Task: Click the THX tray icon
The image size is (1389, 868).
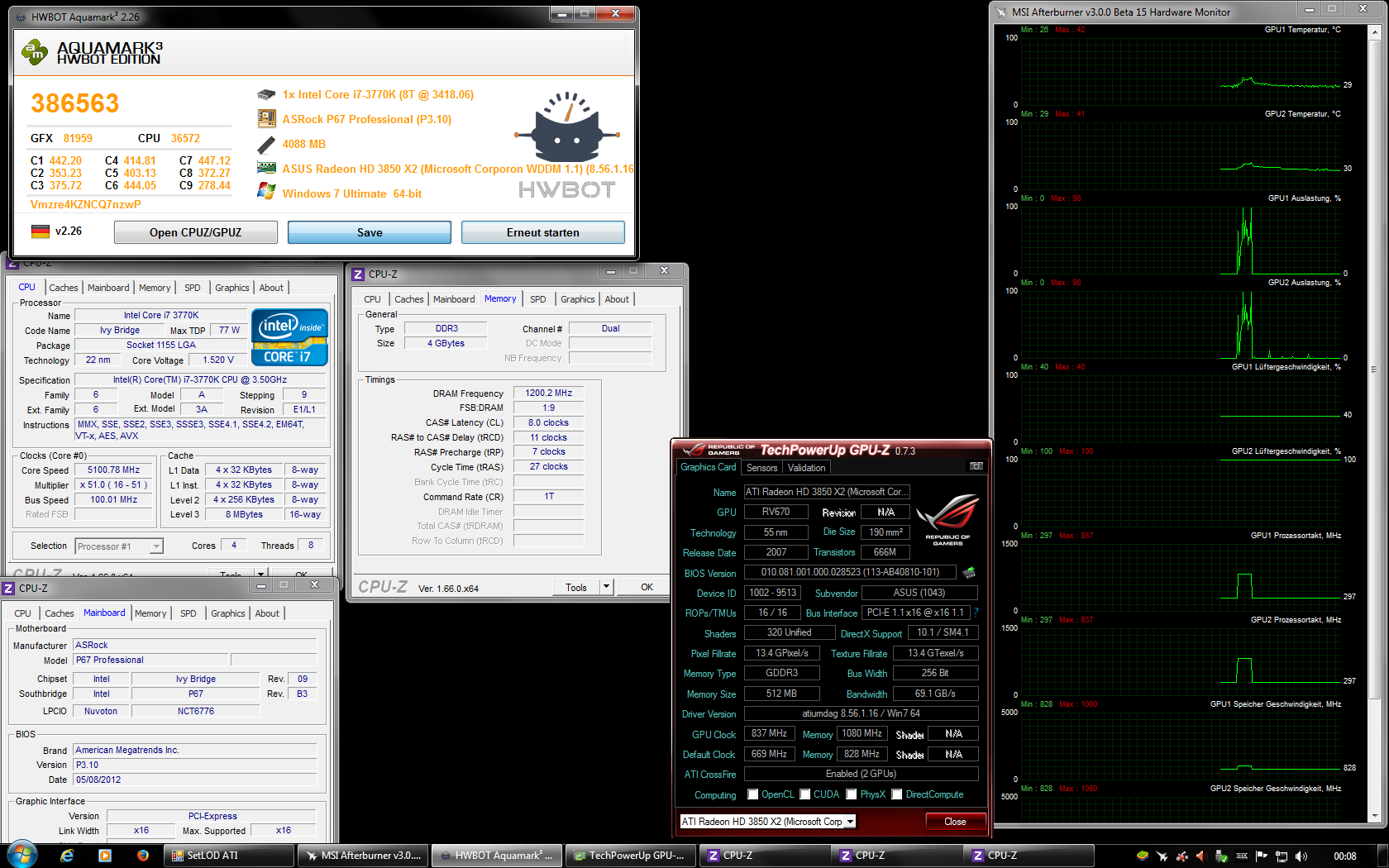Action: [1242, 856]
